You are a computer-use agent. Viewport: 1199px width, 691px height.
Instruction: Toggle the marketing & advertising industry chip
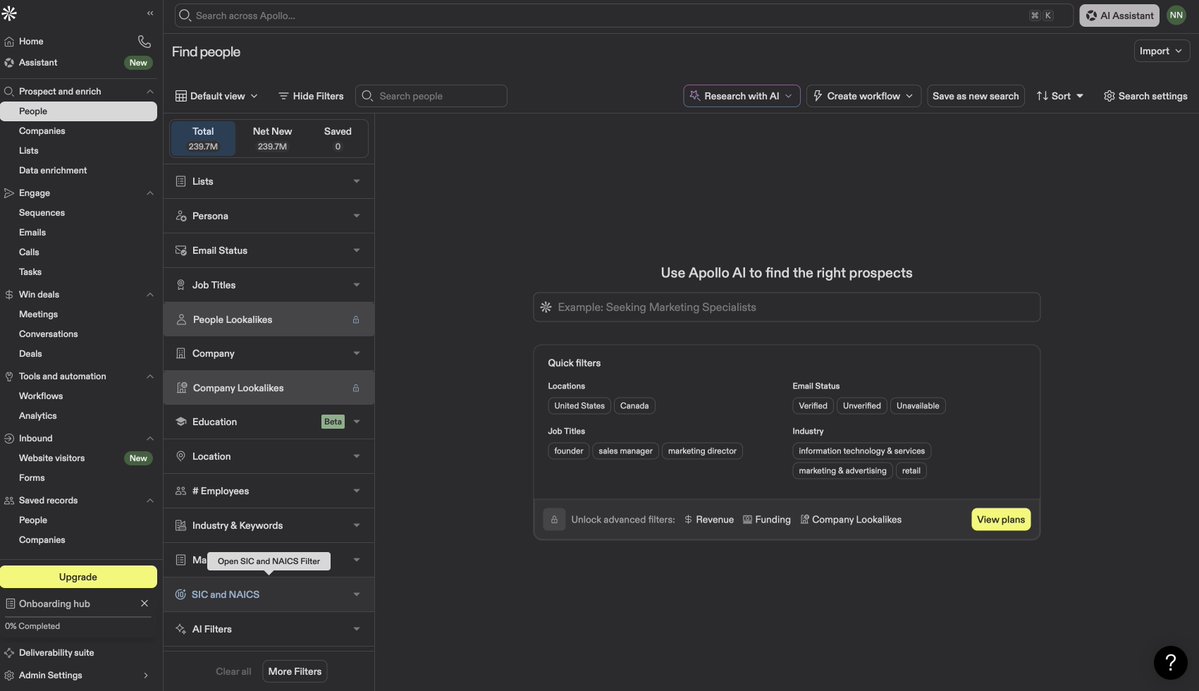[842, 471]
